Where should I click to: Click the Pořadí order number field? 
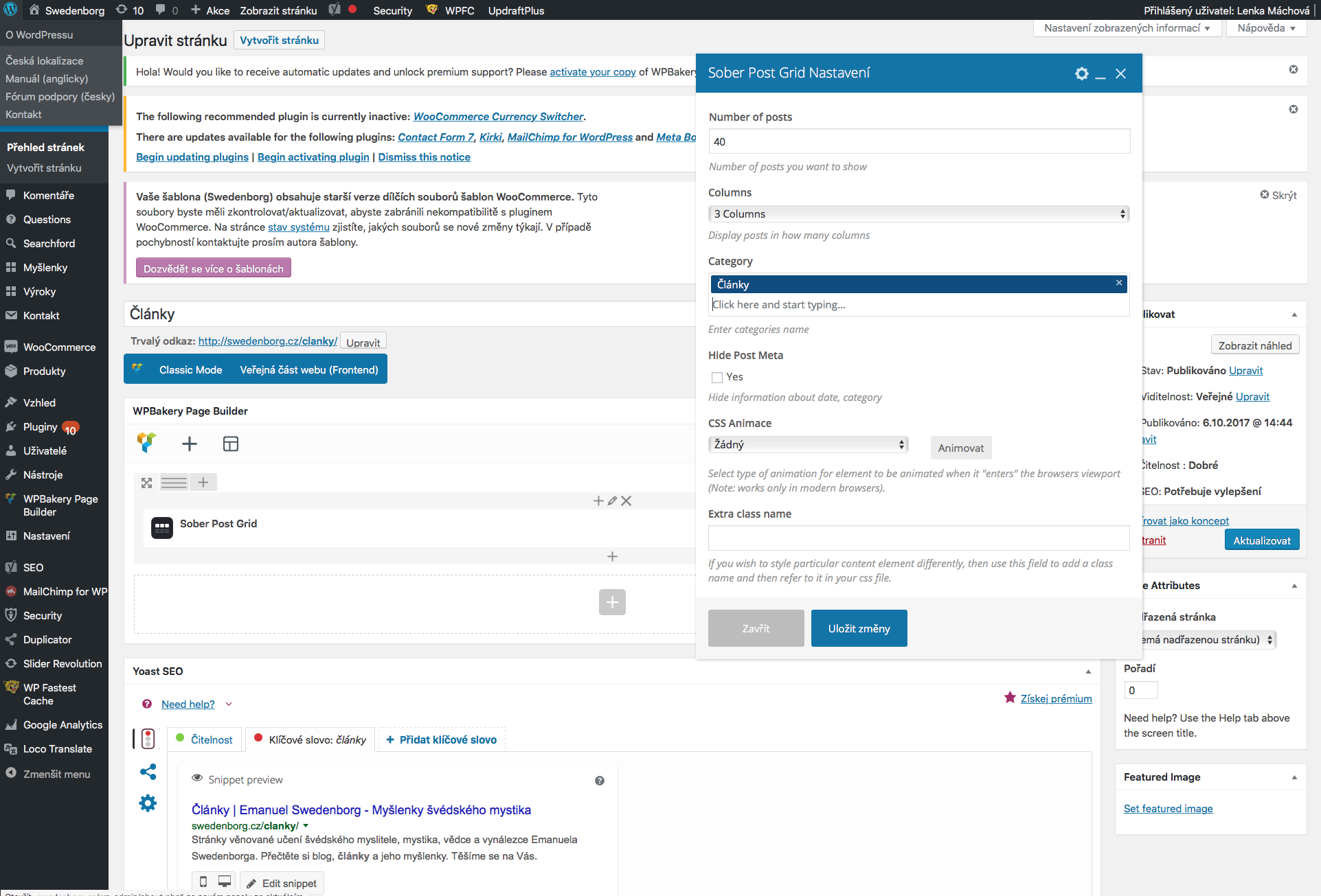(1140, 690)
